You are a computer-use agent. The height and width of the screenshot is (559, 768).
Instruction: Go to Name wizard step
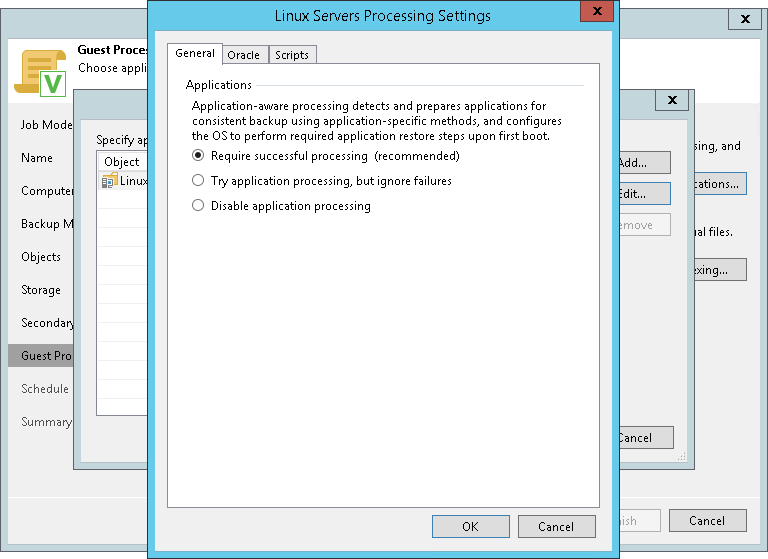click(x=37, y=158)
